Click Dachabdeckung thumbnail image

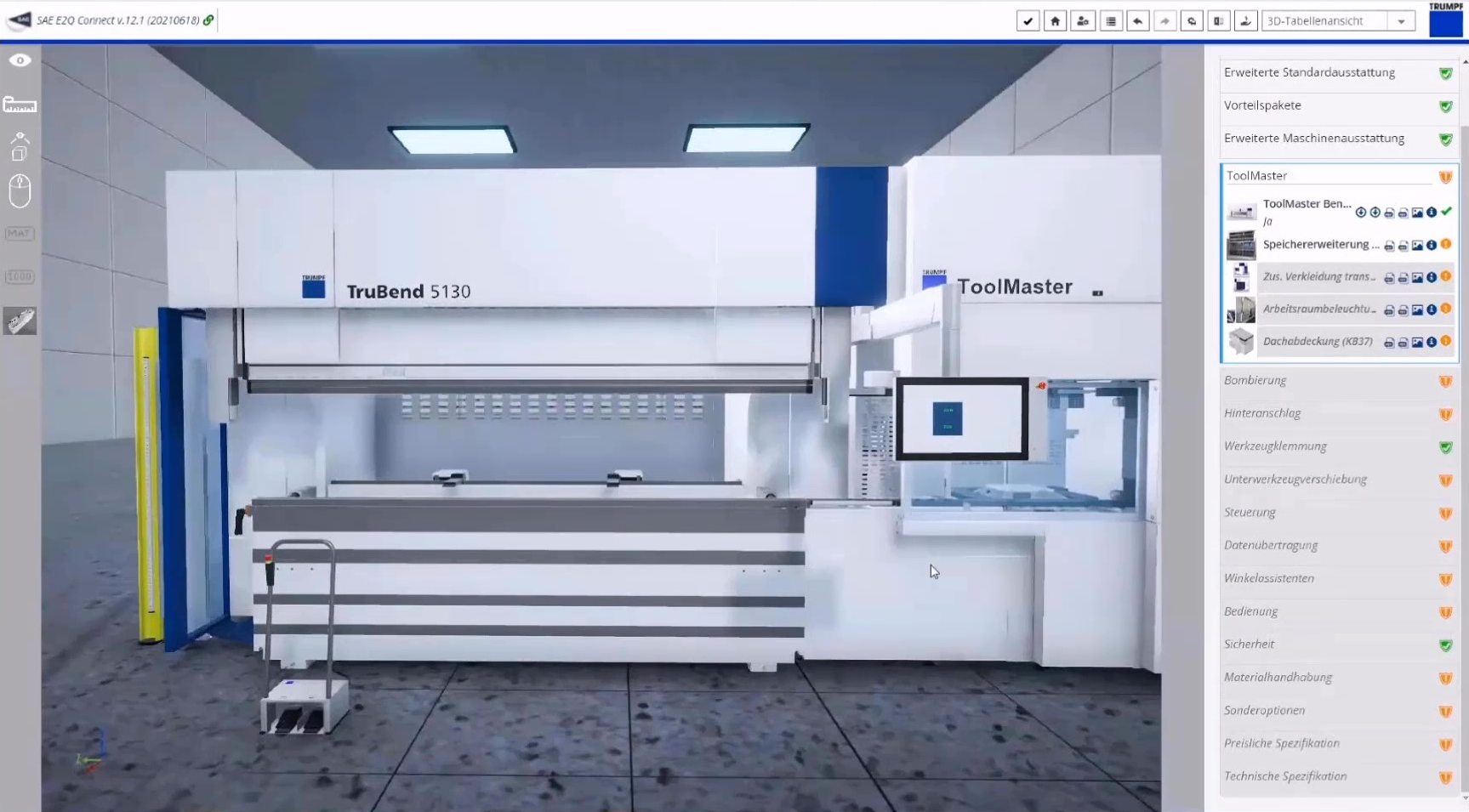pos(1241,342)
